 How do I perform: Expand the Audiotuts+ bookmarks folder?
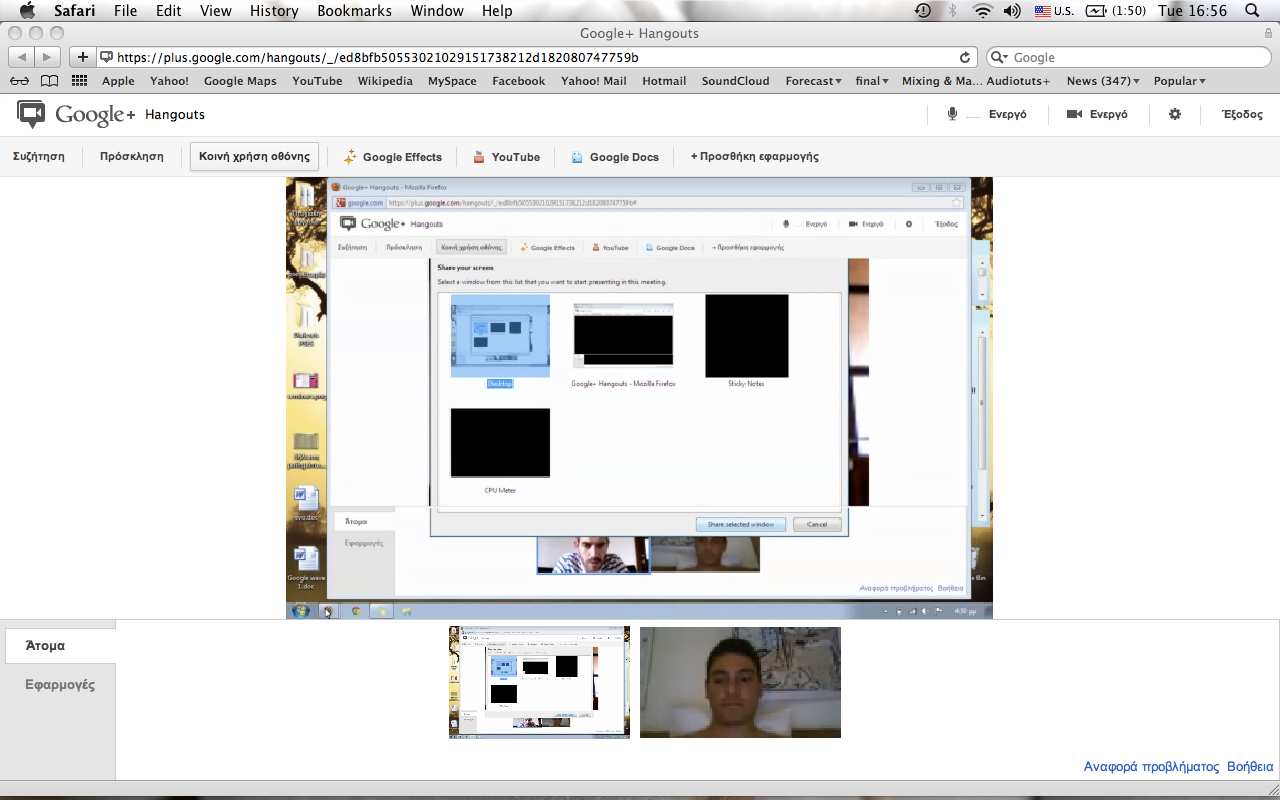1018,81
